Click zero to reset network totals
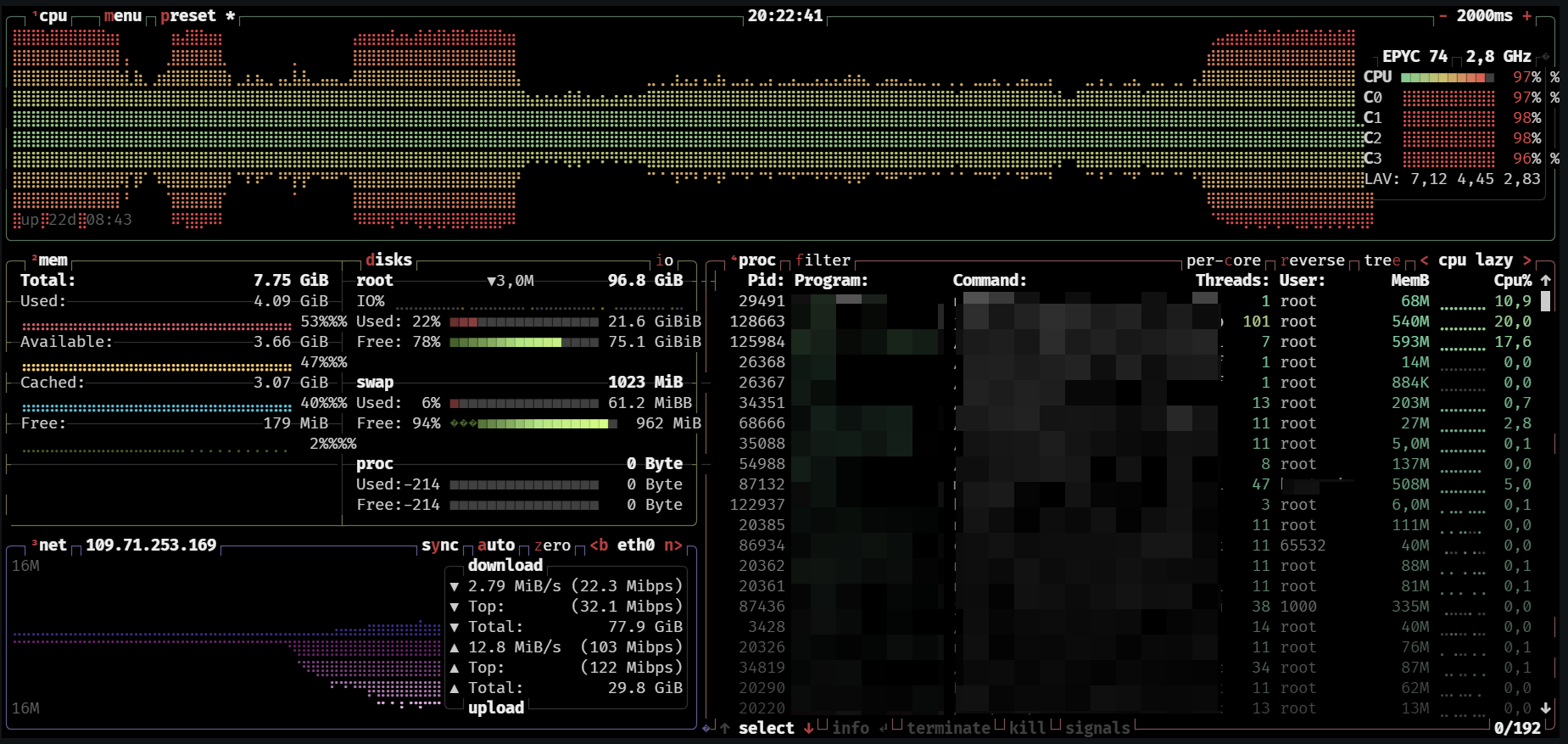 (x=552, y=545)
